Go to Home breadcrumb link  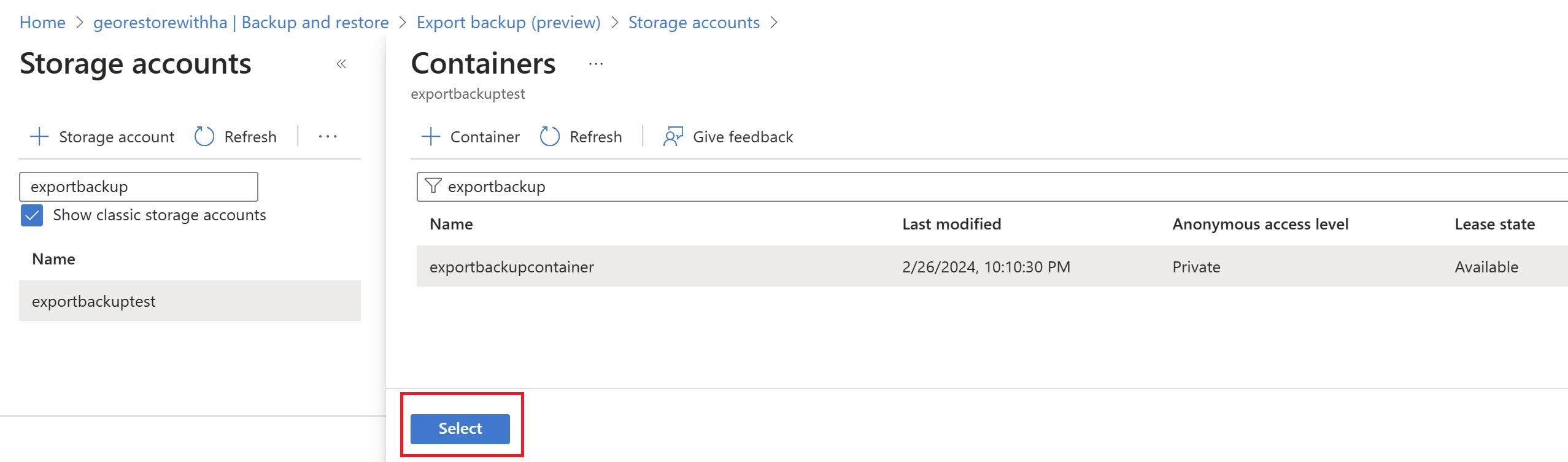point(42,23)
